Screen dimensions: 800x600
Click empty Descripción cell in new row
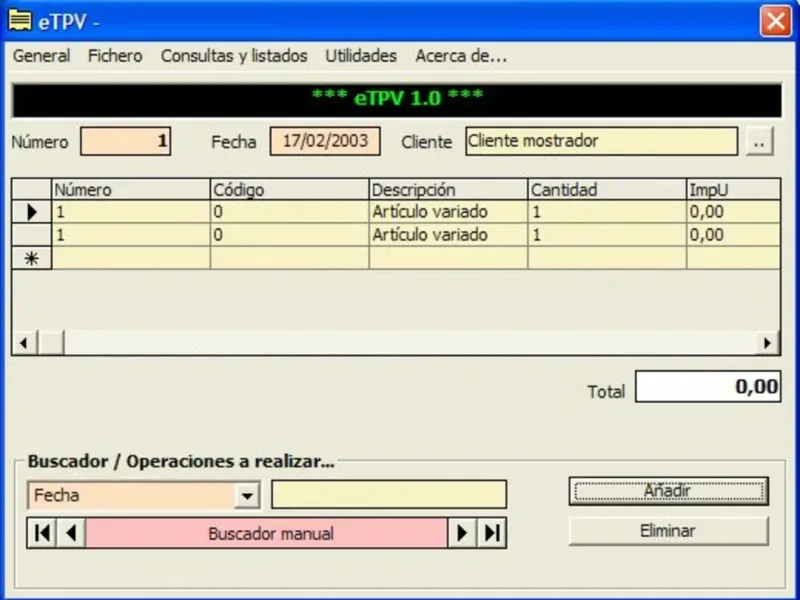[x=448, y=258]
